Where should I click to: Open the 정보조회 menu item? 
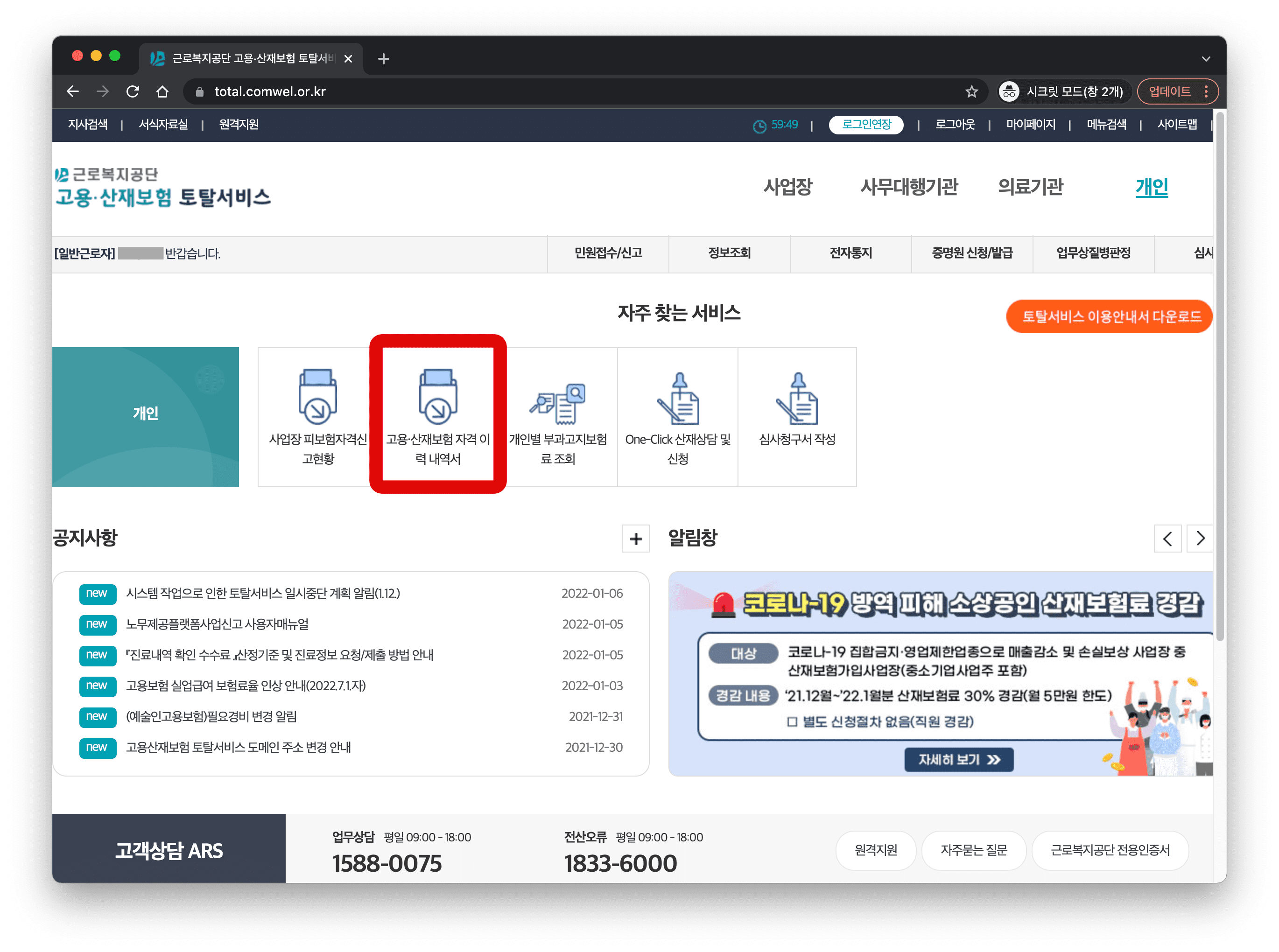point(729,253)
